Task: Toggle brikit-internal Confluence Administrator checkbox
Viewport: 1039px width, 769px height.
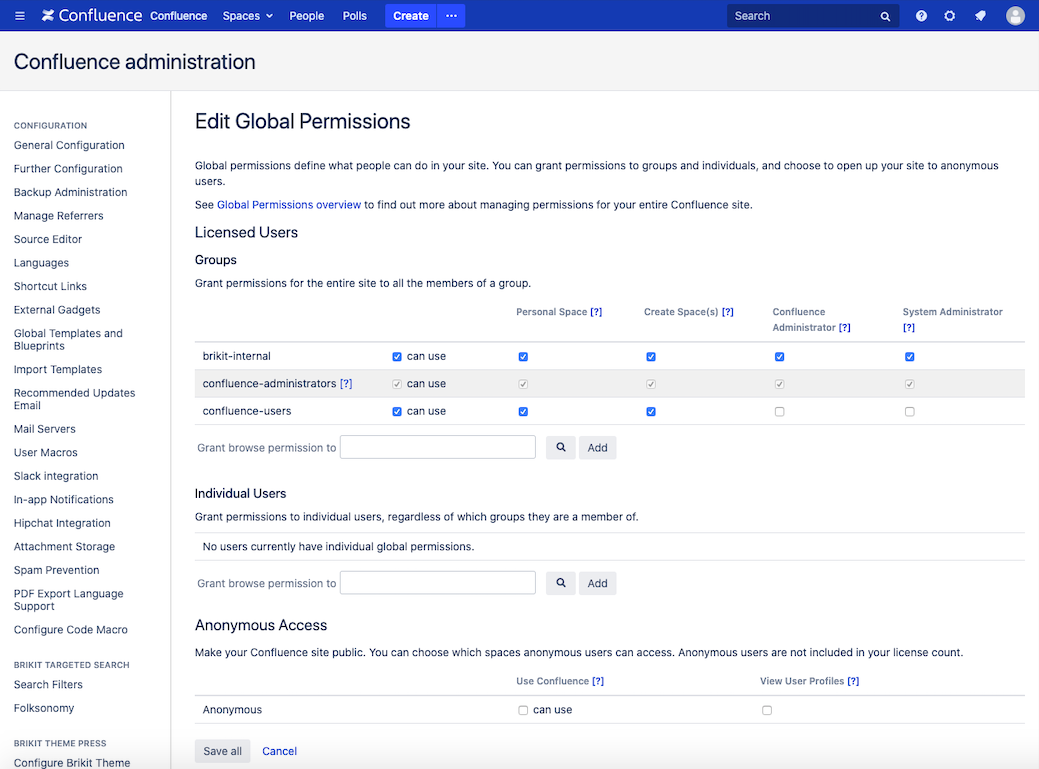Action: [779, 357]
